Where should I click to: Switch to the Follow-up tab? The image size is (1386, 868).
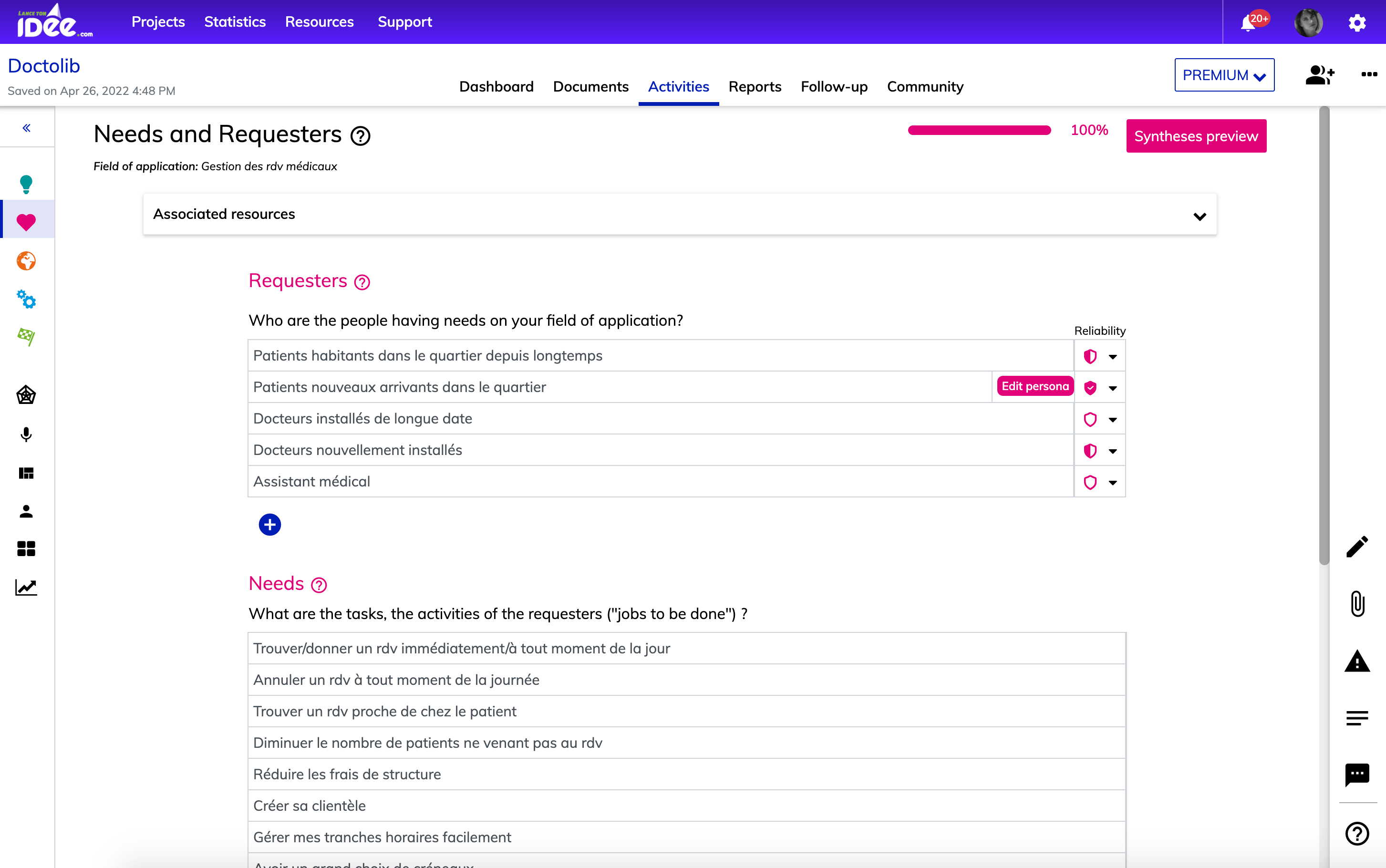(x=834, y=87)
